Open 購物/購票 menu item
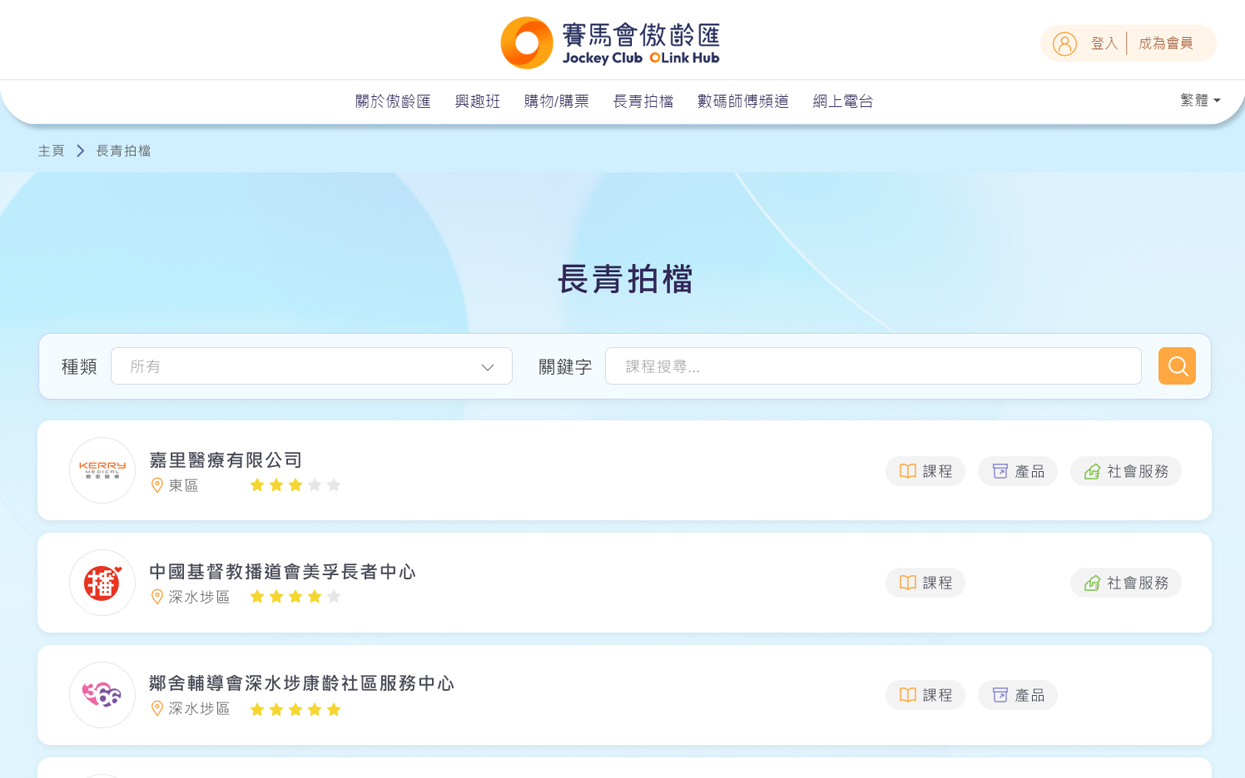 coord(556,101)
